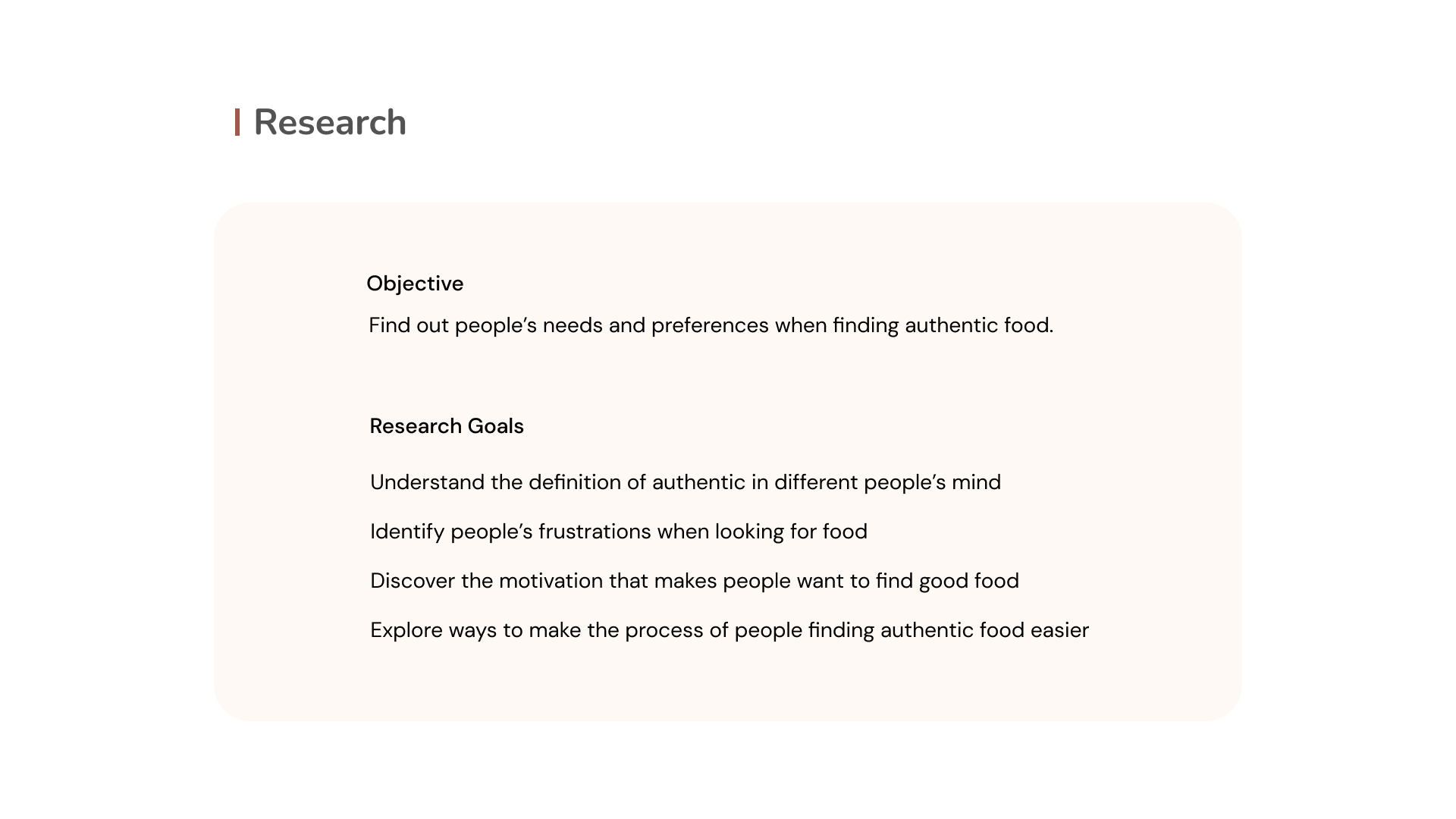Click the Research slide title

330,123
